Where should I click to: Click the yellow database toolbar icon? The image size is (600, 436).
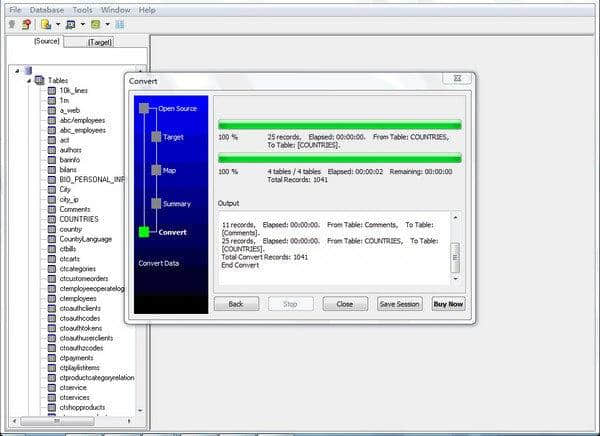coord(46,23)
